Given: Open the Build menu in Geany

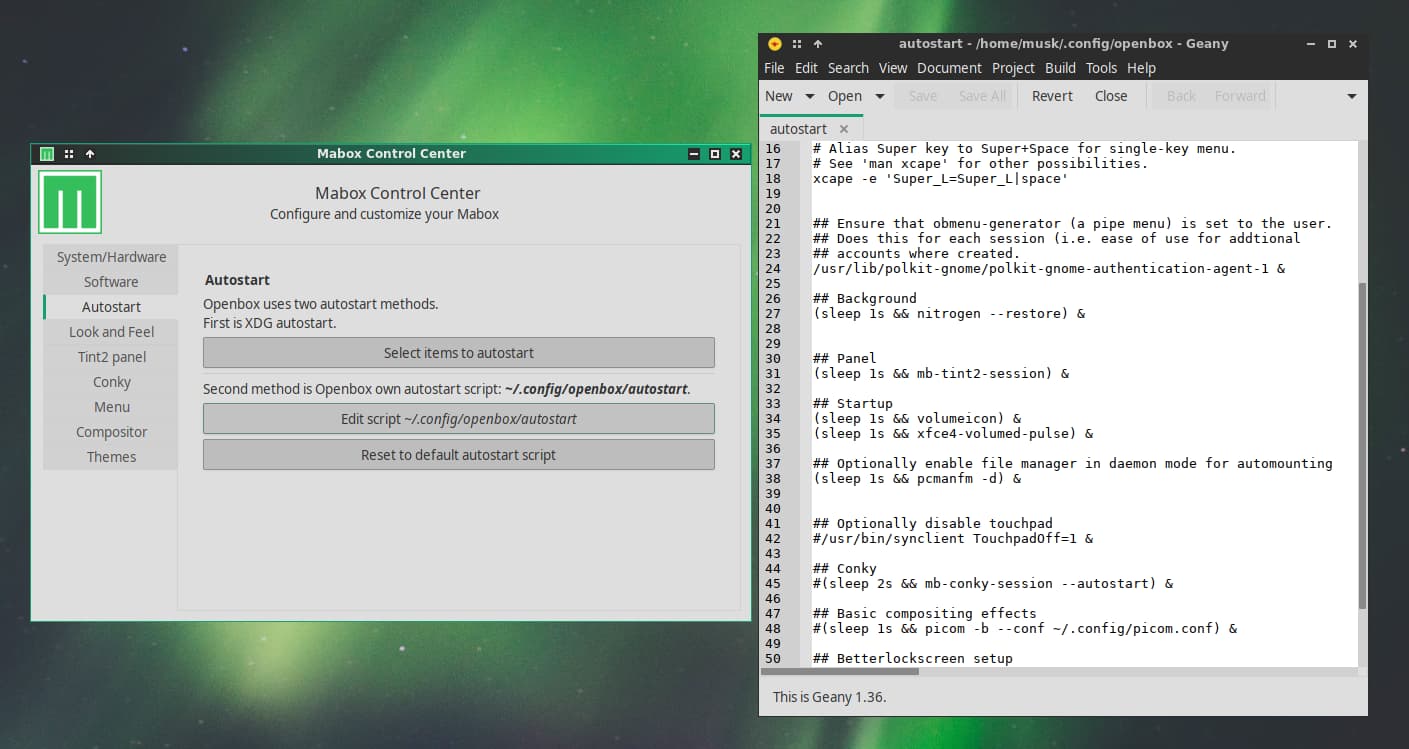Looking at the screenshot, I should click(x=1060, y=68).
